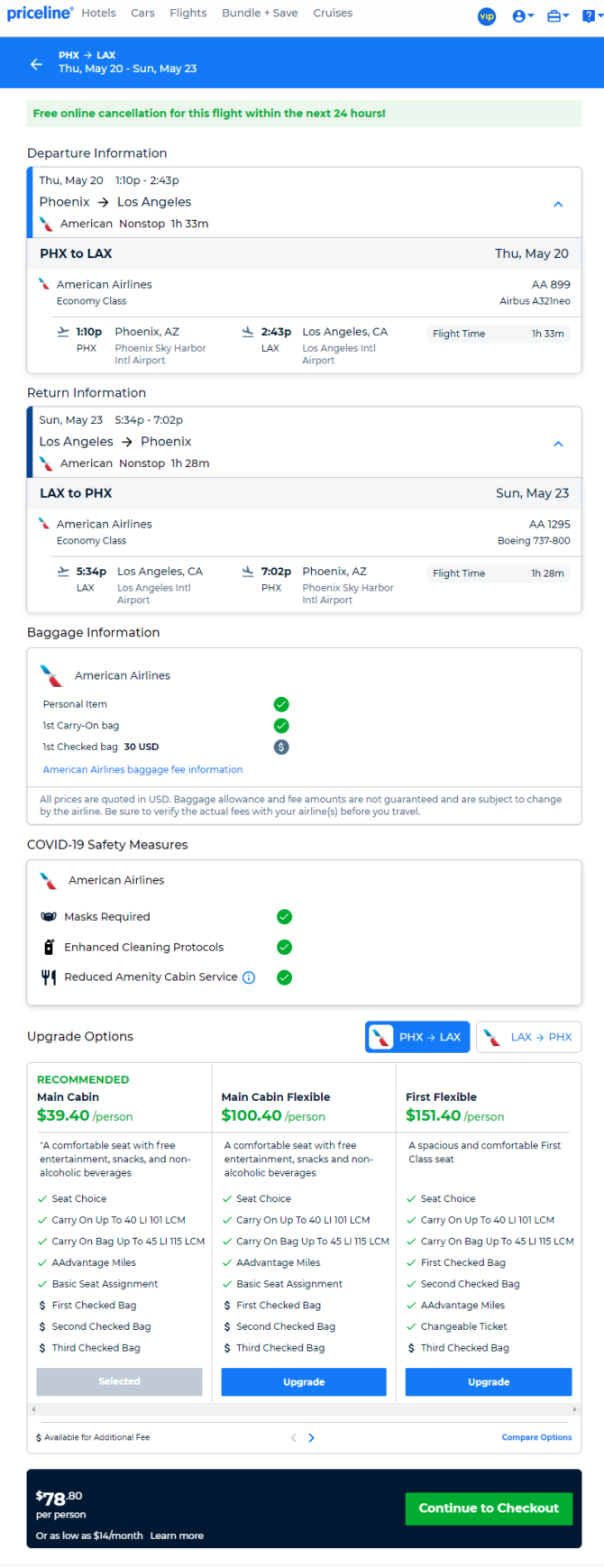604x1568 pixels.
Task: Click the green check next to Masks Required
Action: click(x=284, y=917)
